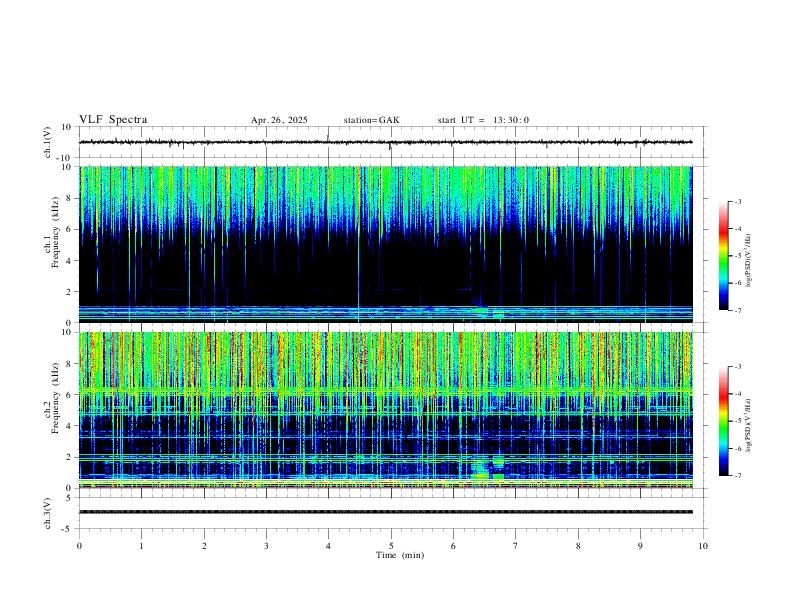Click tick label "3" on the Time axis
Screen dimensions: 792x612
coord(266,546)
